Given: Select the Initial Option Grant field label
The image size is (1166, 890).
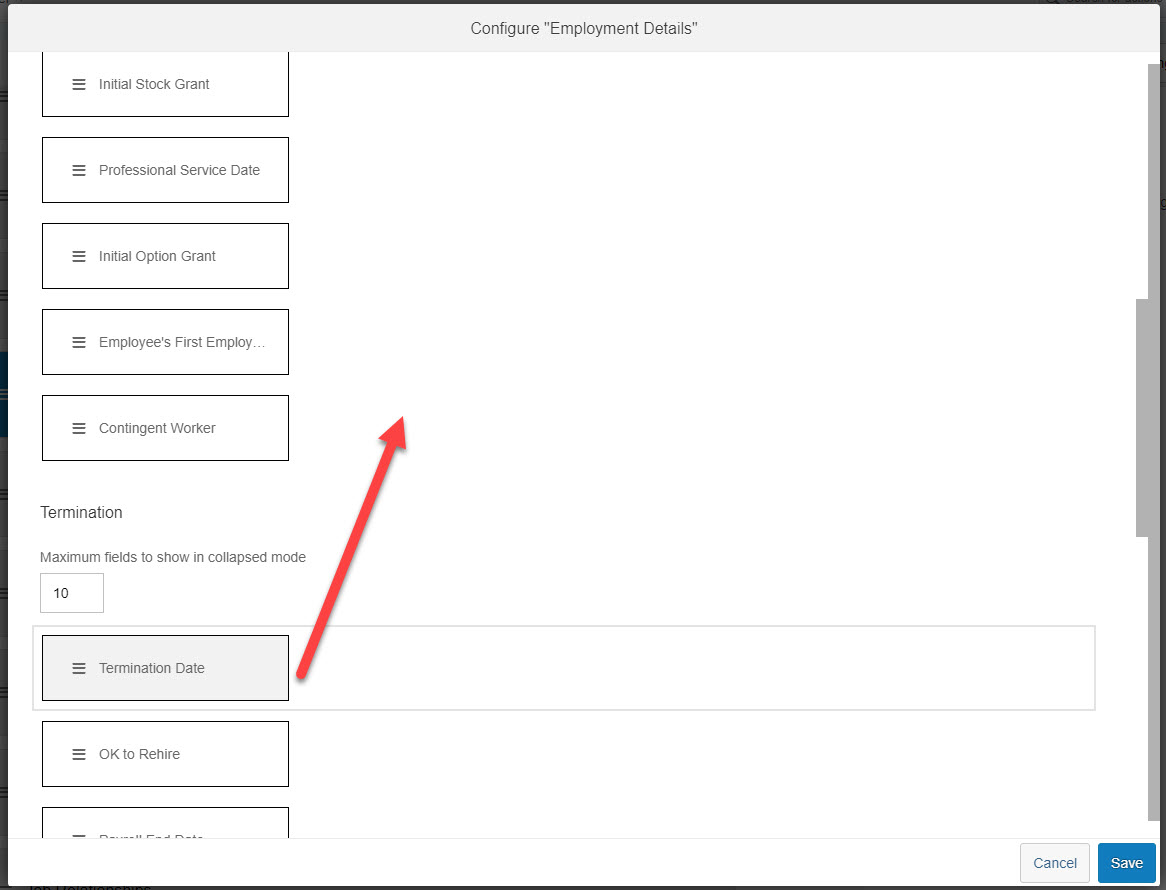Looking at the screenshot, I should (x=157, y=257).
